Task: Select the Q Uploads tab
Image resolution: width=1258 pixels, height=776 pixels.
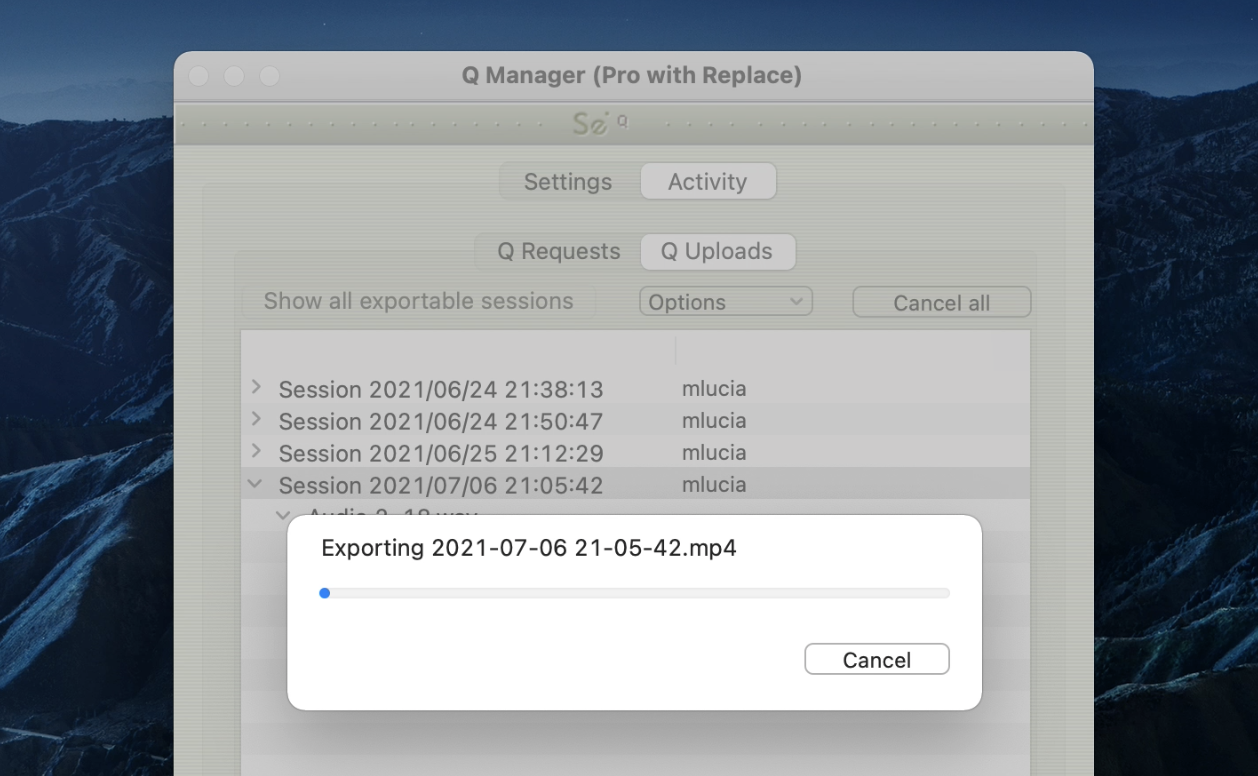Action: tap(717, 252)
